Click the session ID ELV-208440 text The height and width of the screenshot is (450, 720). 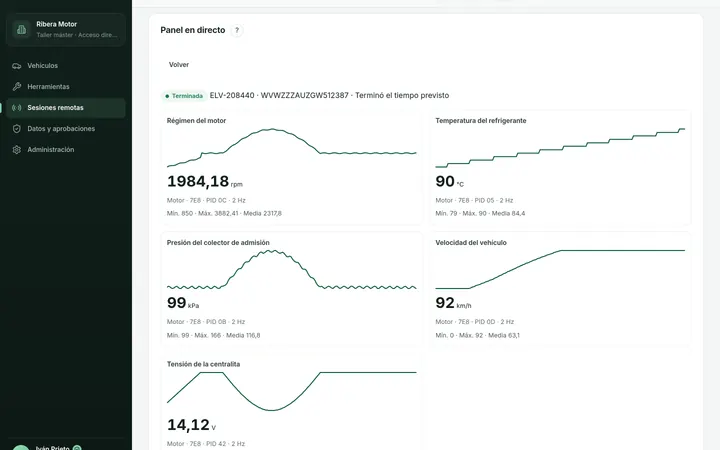point(232,96)
